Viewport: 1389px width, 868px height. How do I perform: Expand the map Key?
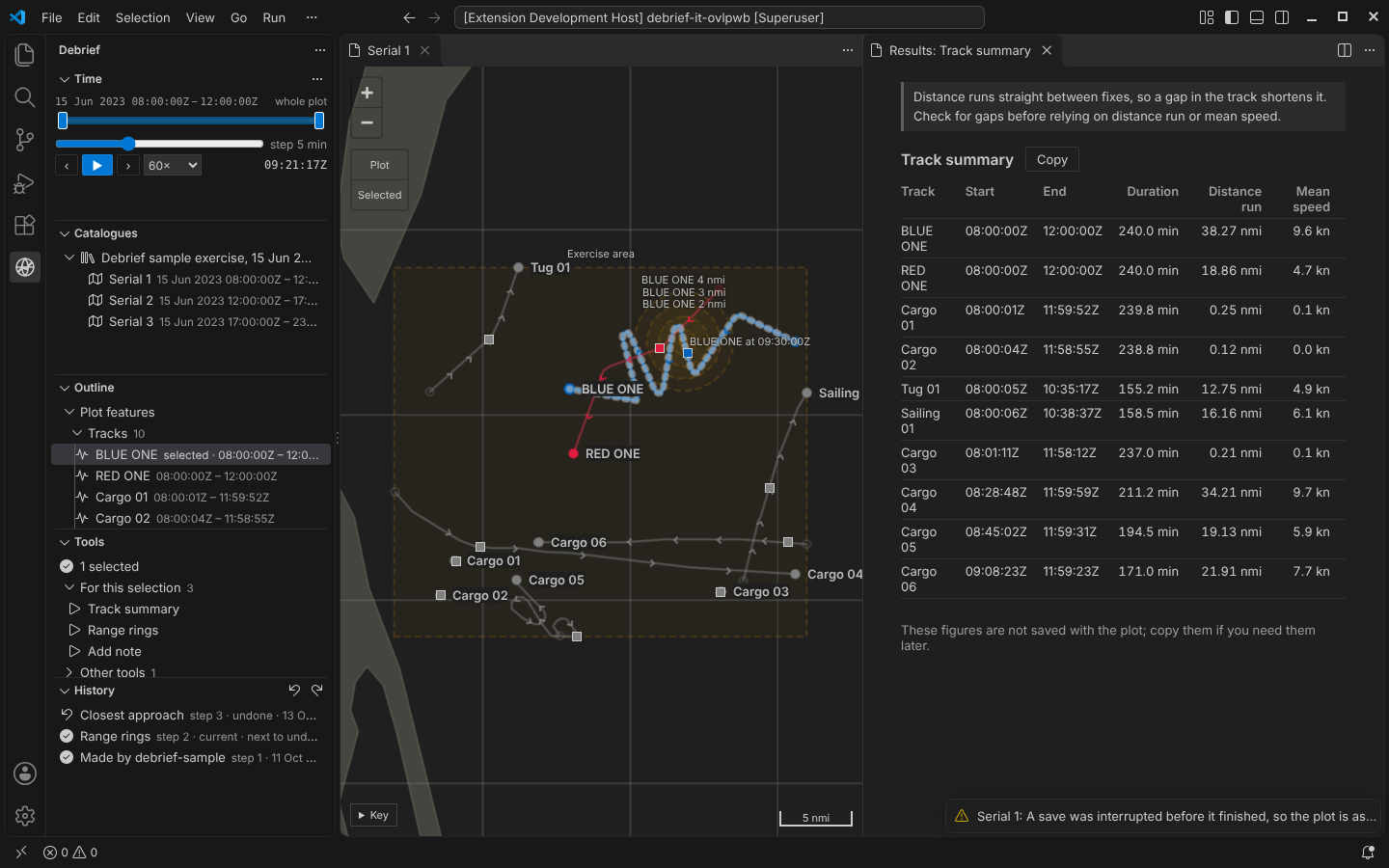point(373,815)
